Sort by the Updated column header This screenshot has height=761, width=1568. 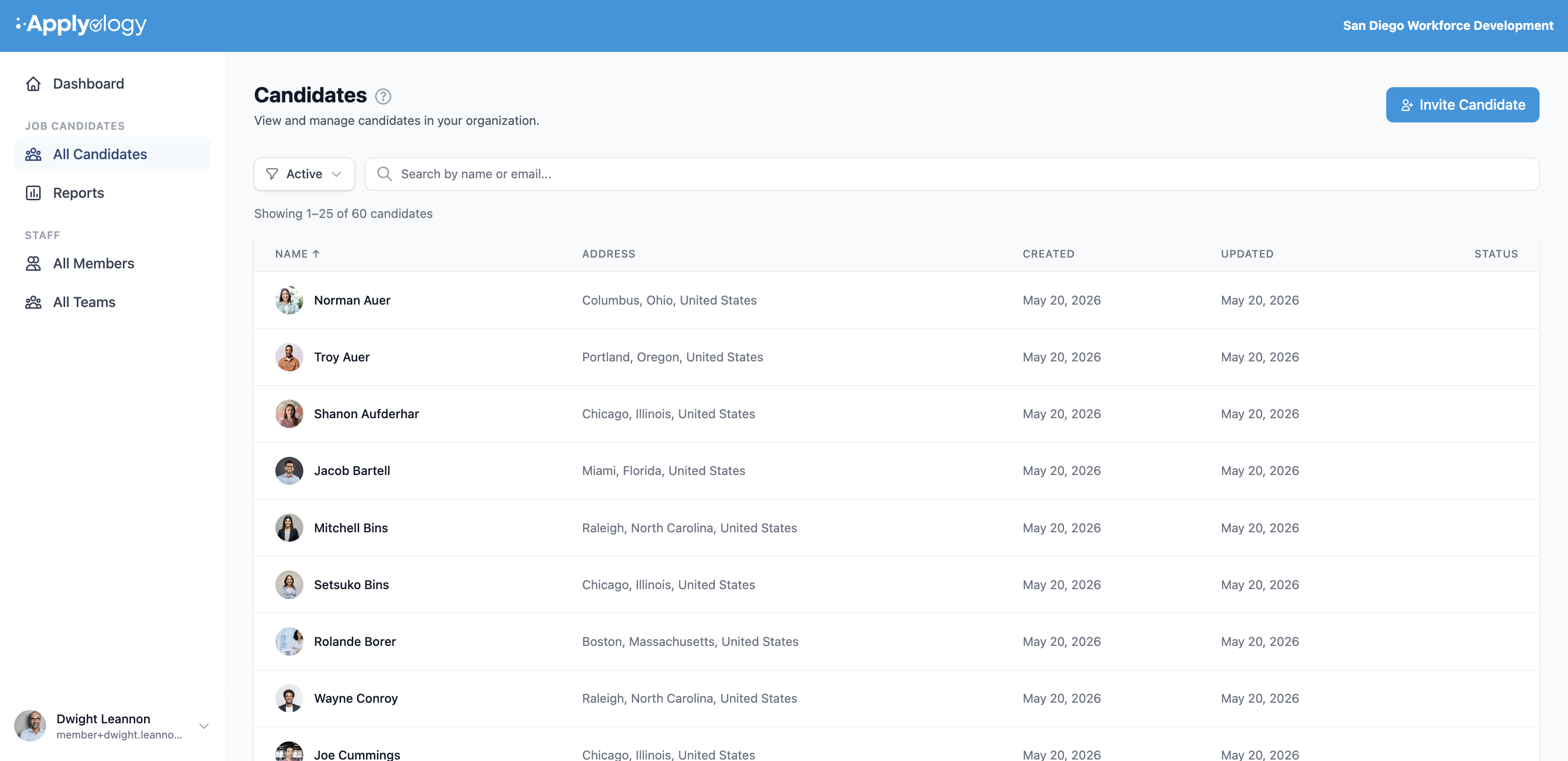[1247, 254]
